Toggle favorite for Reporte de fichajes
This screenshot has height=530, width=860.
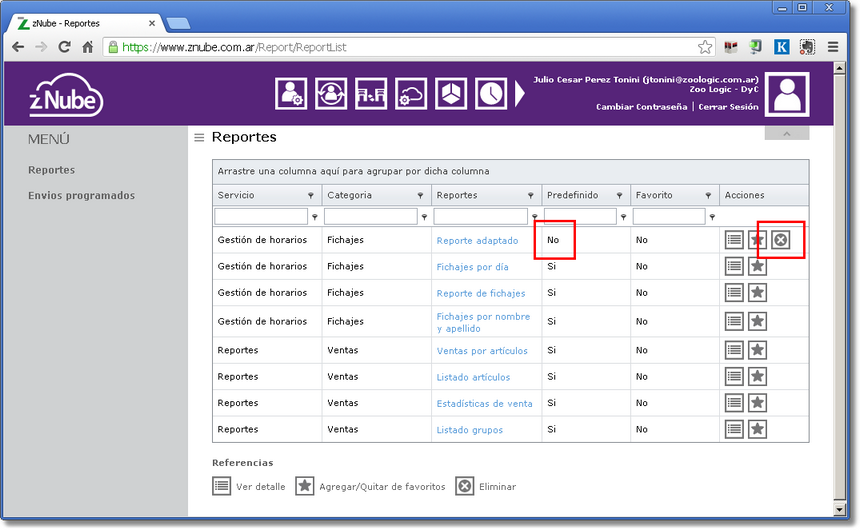(758, 292)
